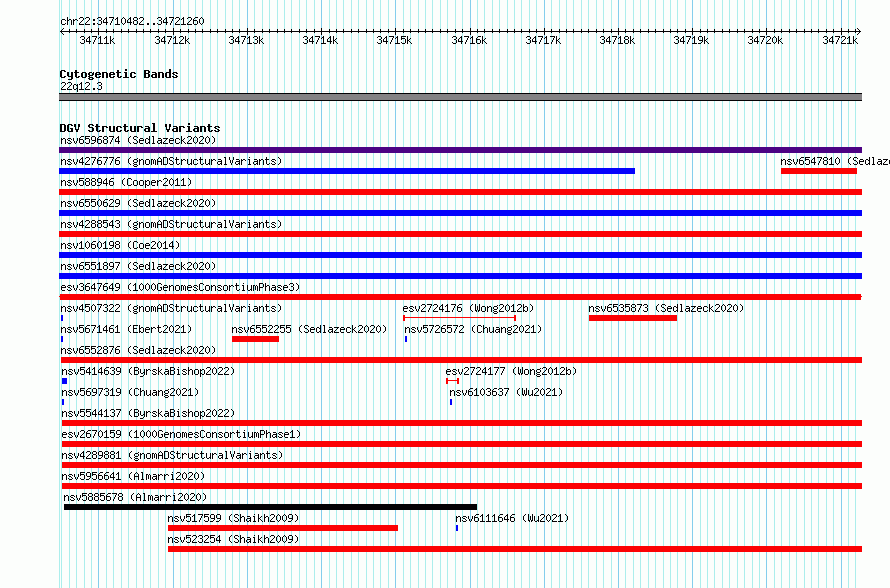Image resolution: width=890 pixels, height=588 pixels.
Task: Open nsv4507322 (gnomADStructuralVariants) label
Action: (x=171, y=308)
